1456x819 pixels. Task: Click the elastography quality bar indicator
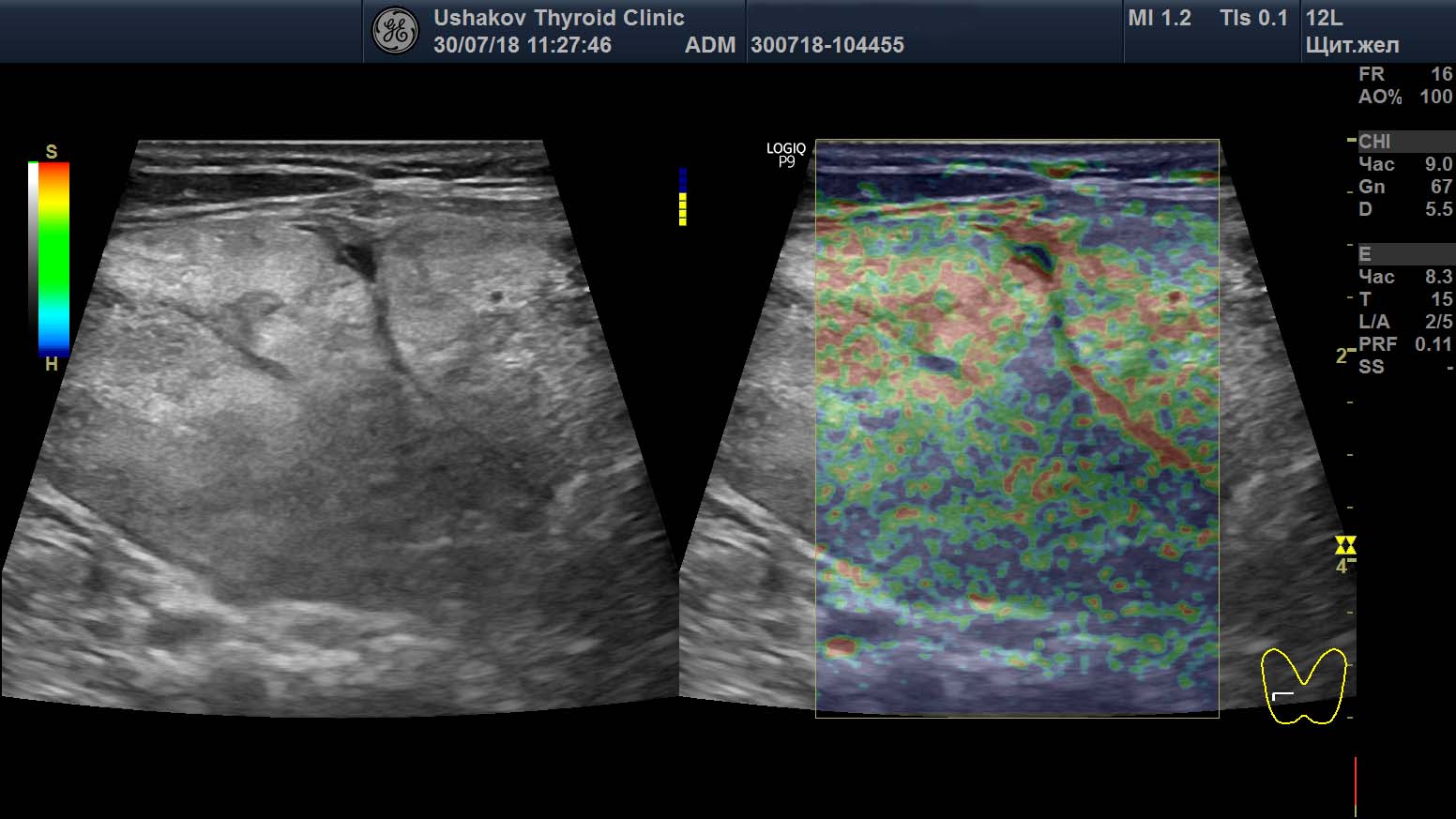point(682,197)
